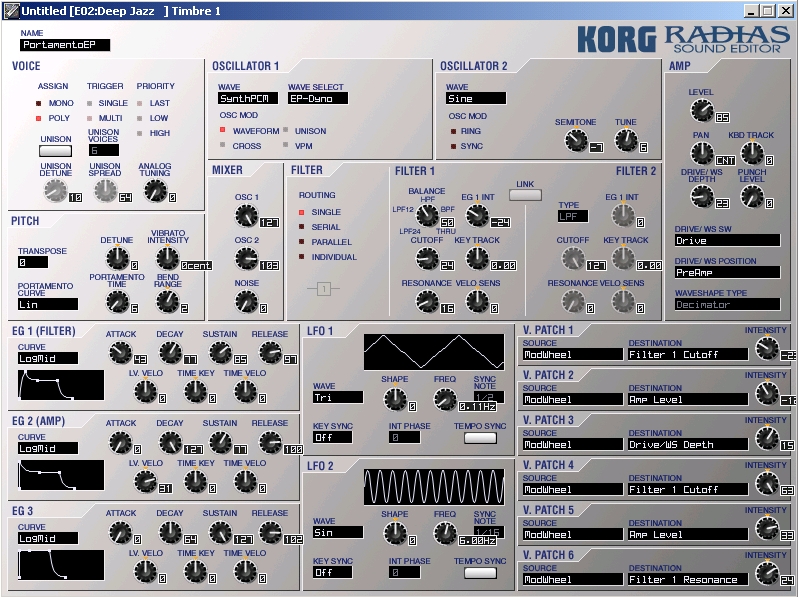The width and height of the screenshot is (798, 597).
Task: Click DRIVE/WS DEPTH knob
Action: click(x=702, y=196)
